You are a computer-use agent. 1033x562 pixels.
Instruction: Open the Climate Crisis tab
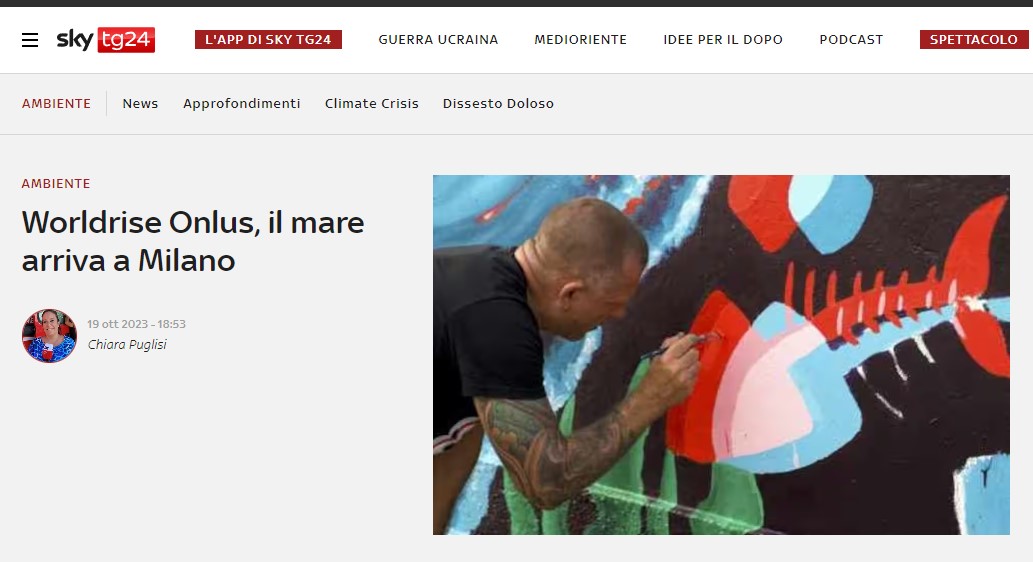(372, 103)
